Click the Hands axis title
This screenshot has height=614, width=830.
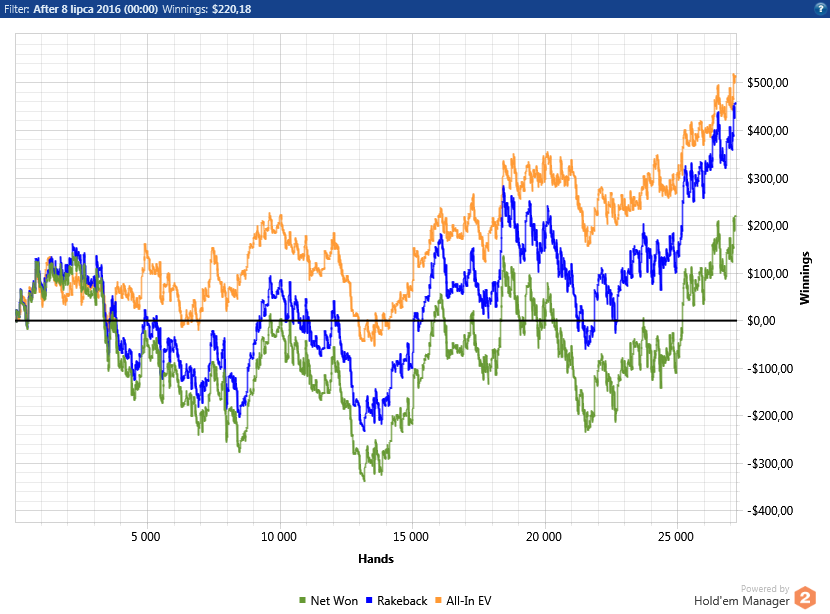[x=376, y=559]
